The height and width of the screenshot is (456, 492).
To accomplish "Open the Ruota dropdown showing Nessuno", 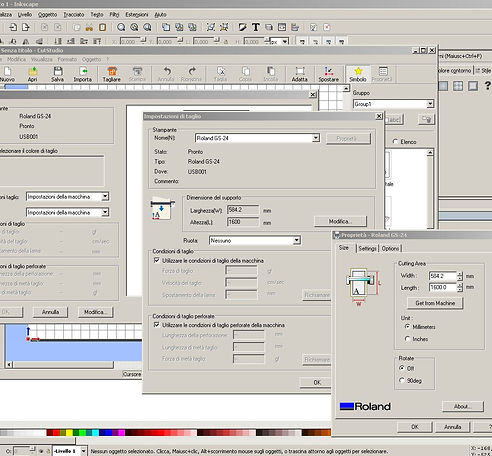I will click(x=255, y=240).
